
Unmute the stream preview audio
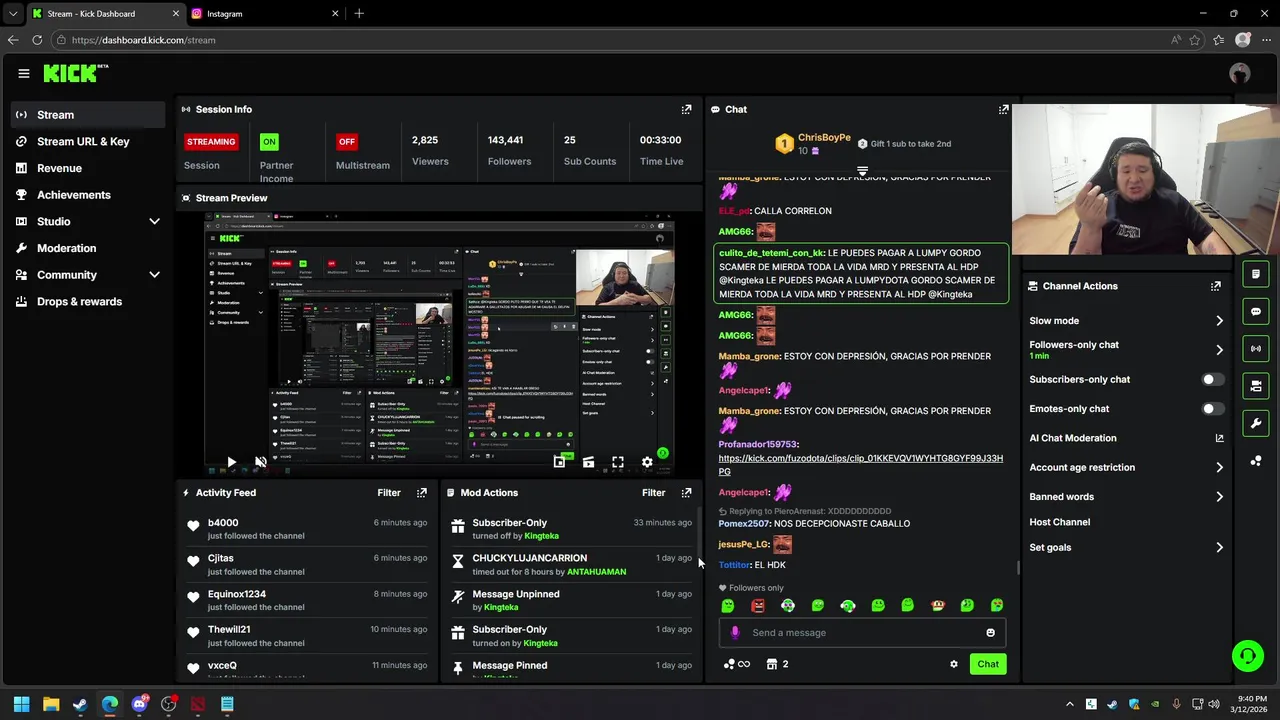(261, 462)
